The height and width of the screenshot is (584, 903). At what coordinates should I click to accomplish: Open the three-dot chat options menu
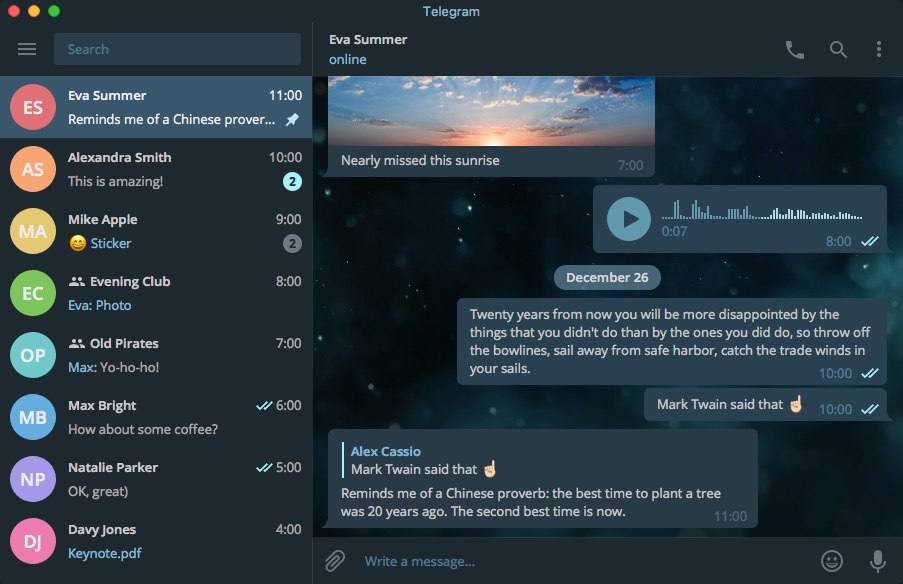(878, 48)
